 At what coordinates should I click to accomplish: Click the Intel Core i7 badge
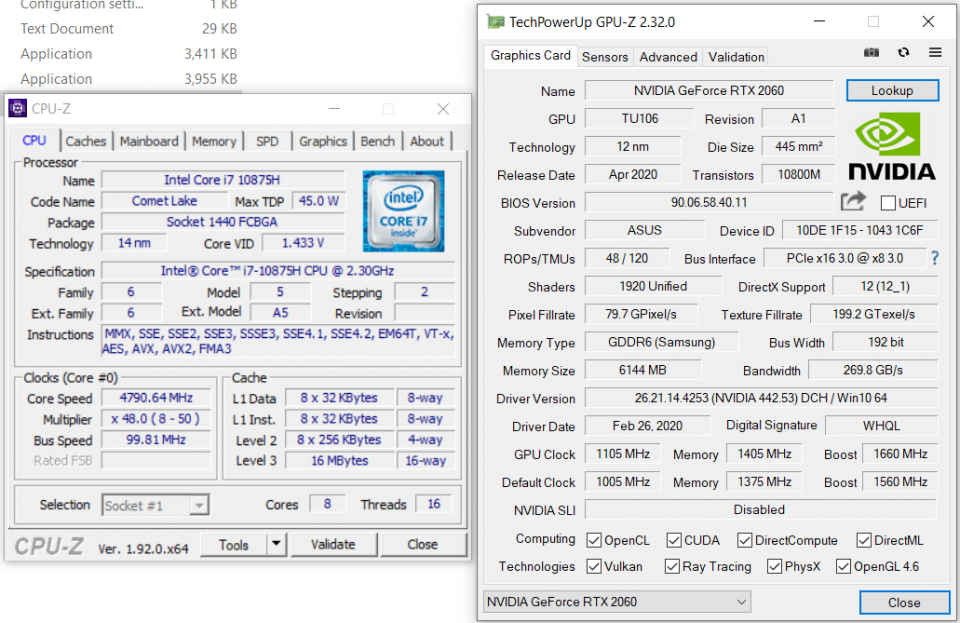[403, 211]
